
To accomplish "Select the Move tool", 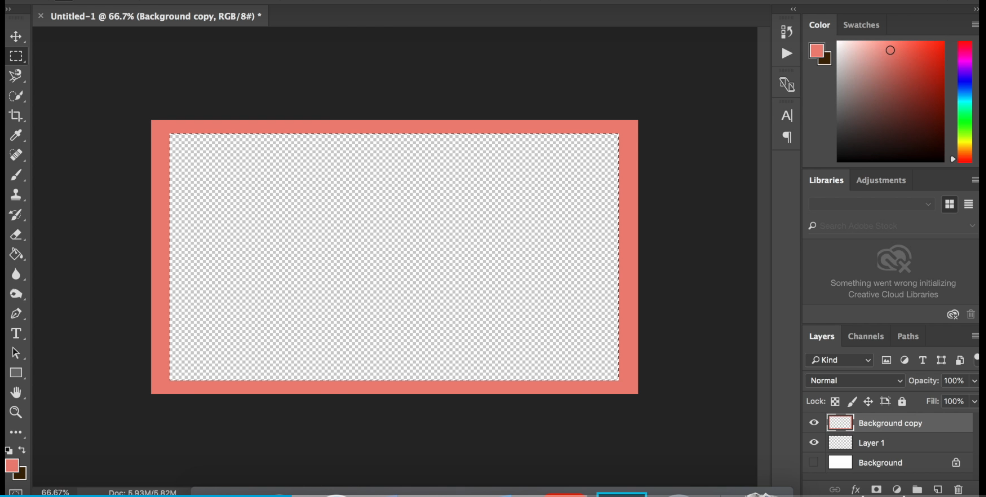I will [x=16, y=36].
